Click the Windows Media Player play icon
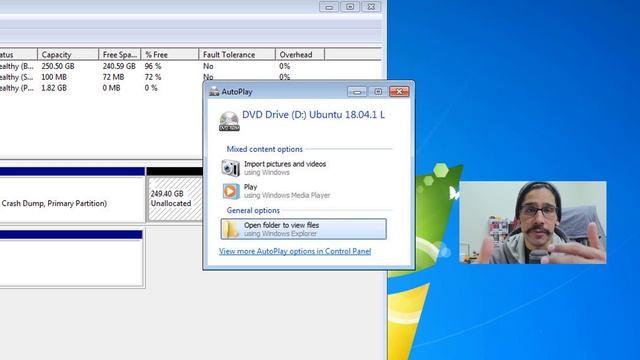 coord(231,191)
